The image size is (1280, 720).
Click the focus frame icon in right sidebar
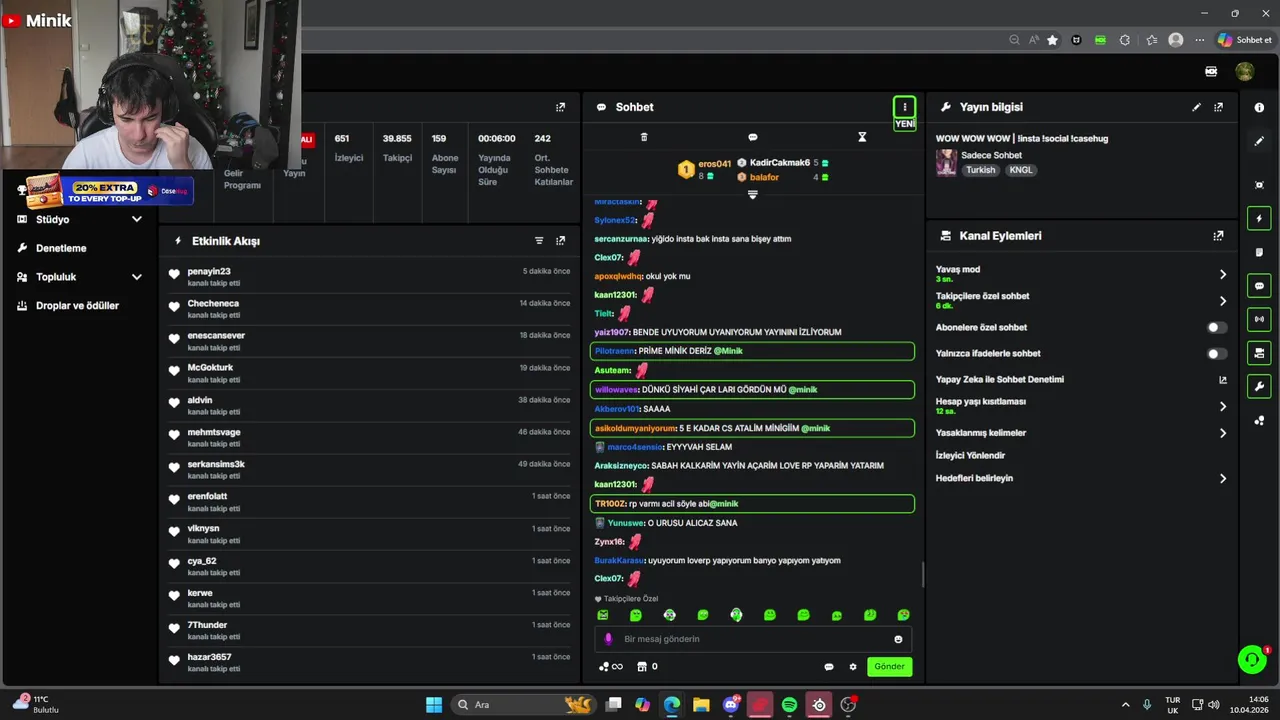point(1259,185)
